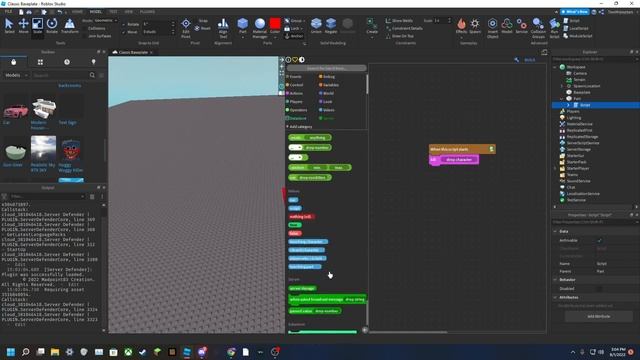Choose the Scale tool

coord(37,26)
